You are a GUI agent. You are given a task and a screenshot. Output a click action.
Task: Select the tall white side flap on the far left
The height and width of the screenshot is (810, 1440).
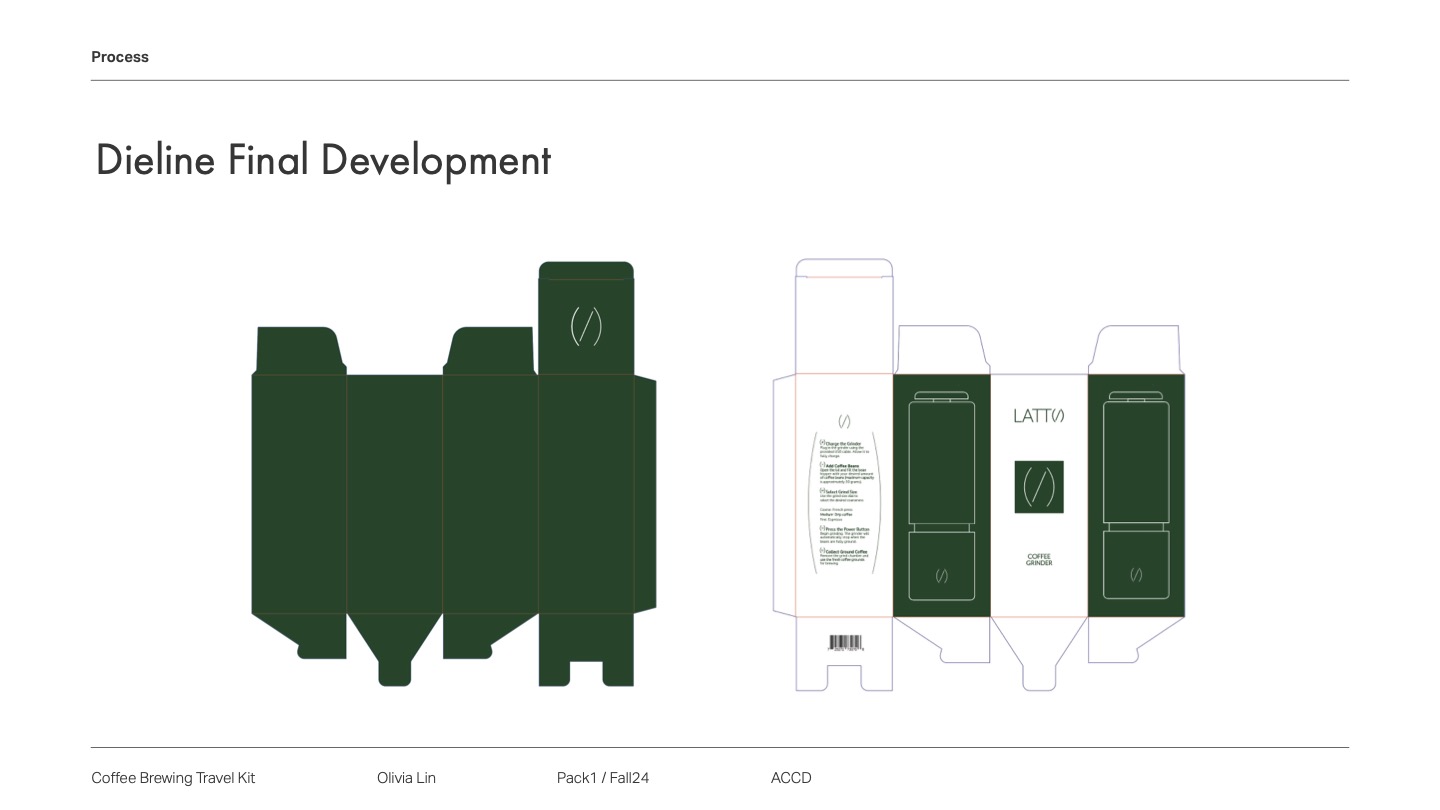[x=783, y=490]
